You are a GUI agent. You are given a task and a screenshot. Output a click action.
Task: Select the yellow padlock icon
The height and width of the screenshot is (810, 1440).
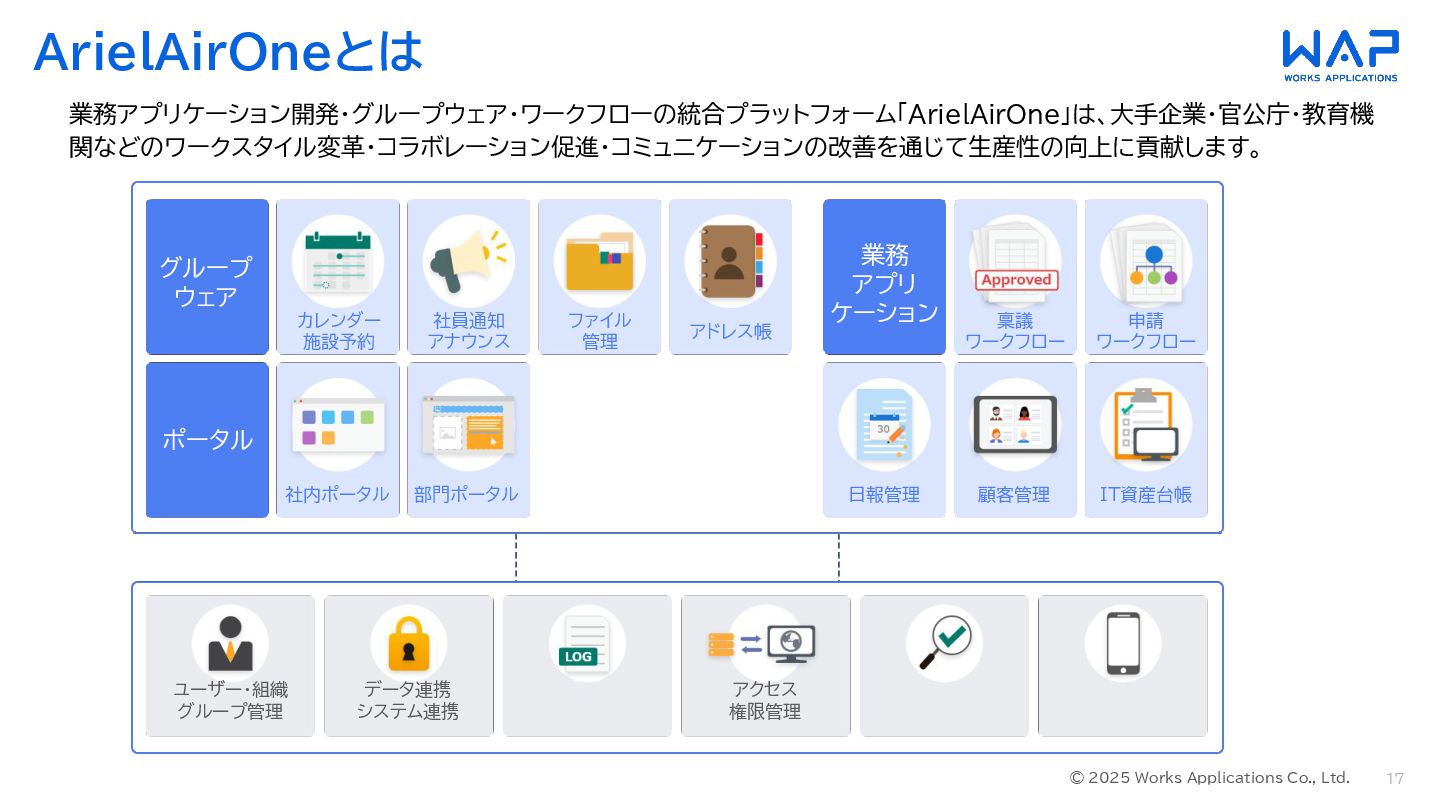(x=409, y=643)
